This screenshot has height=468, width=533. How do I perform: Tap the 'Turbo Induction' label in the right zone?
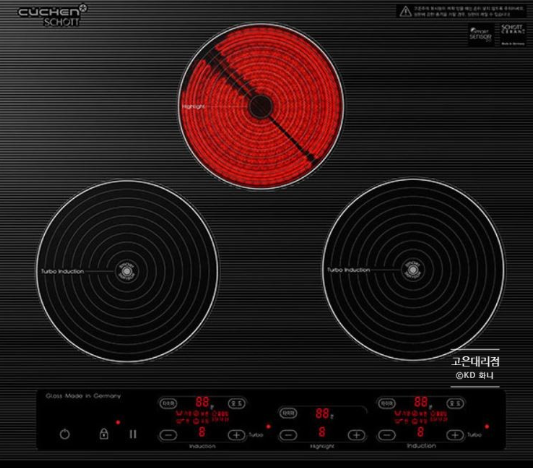[349, 270]
